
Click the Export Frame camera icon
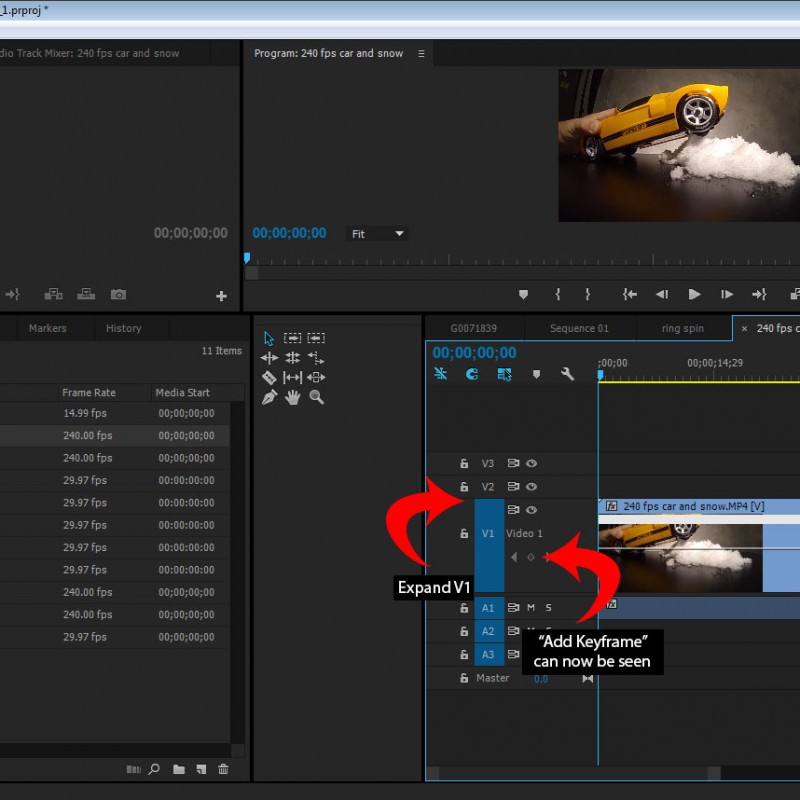tap(118, 295)
